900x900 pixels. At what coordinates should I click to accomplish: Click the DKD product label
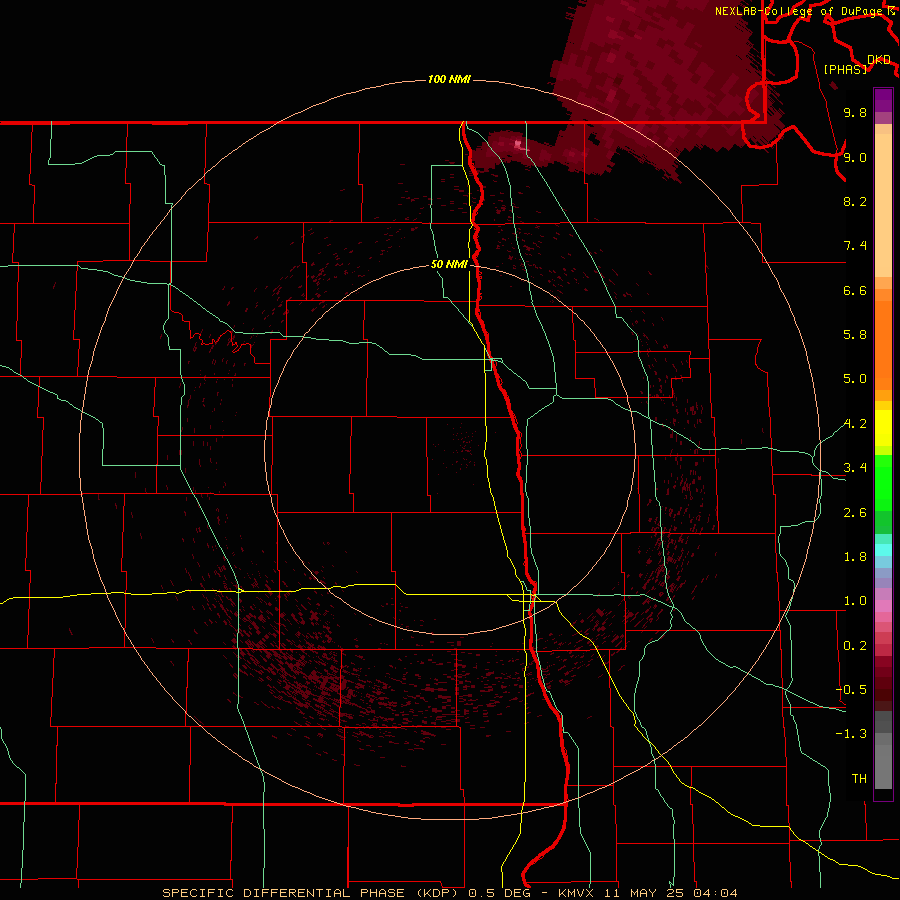tap(878, 60)
